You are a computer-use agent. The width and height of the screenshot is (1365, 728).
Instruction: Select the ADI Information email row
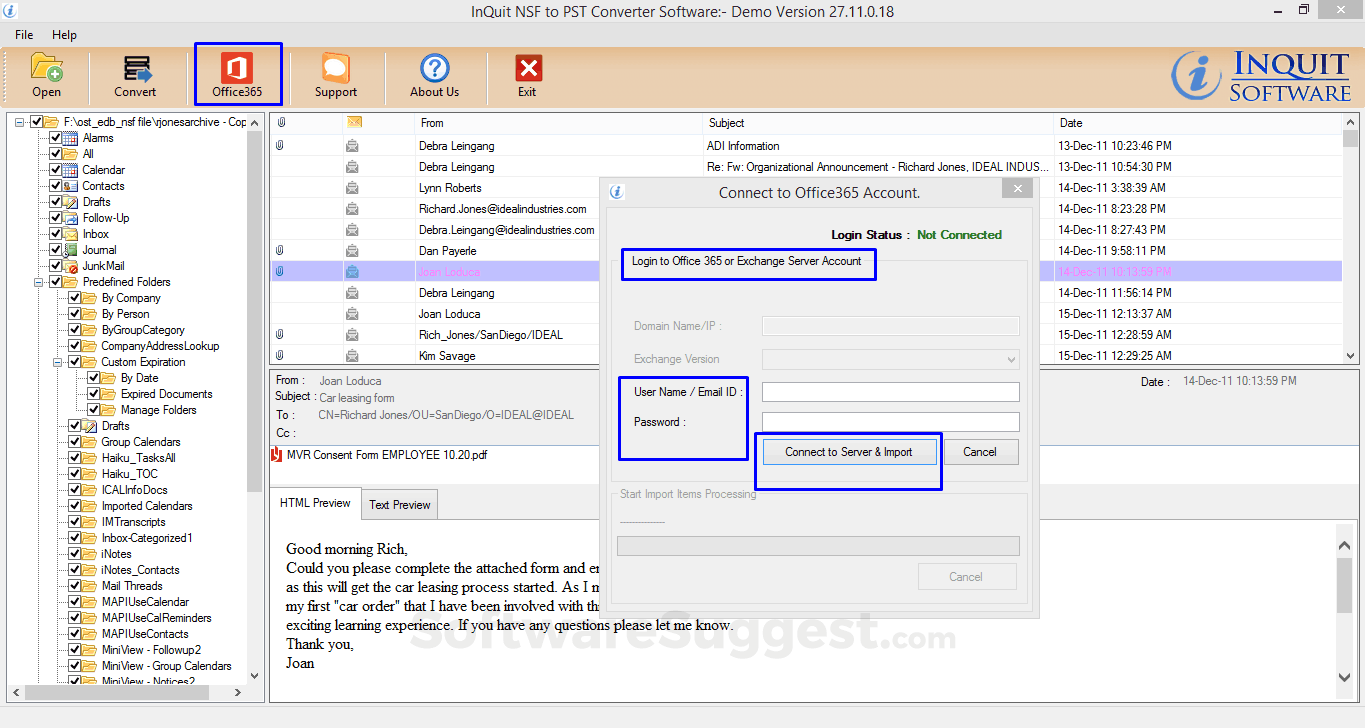click(806, 146)
